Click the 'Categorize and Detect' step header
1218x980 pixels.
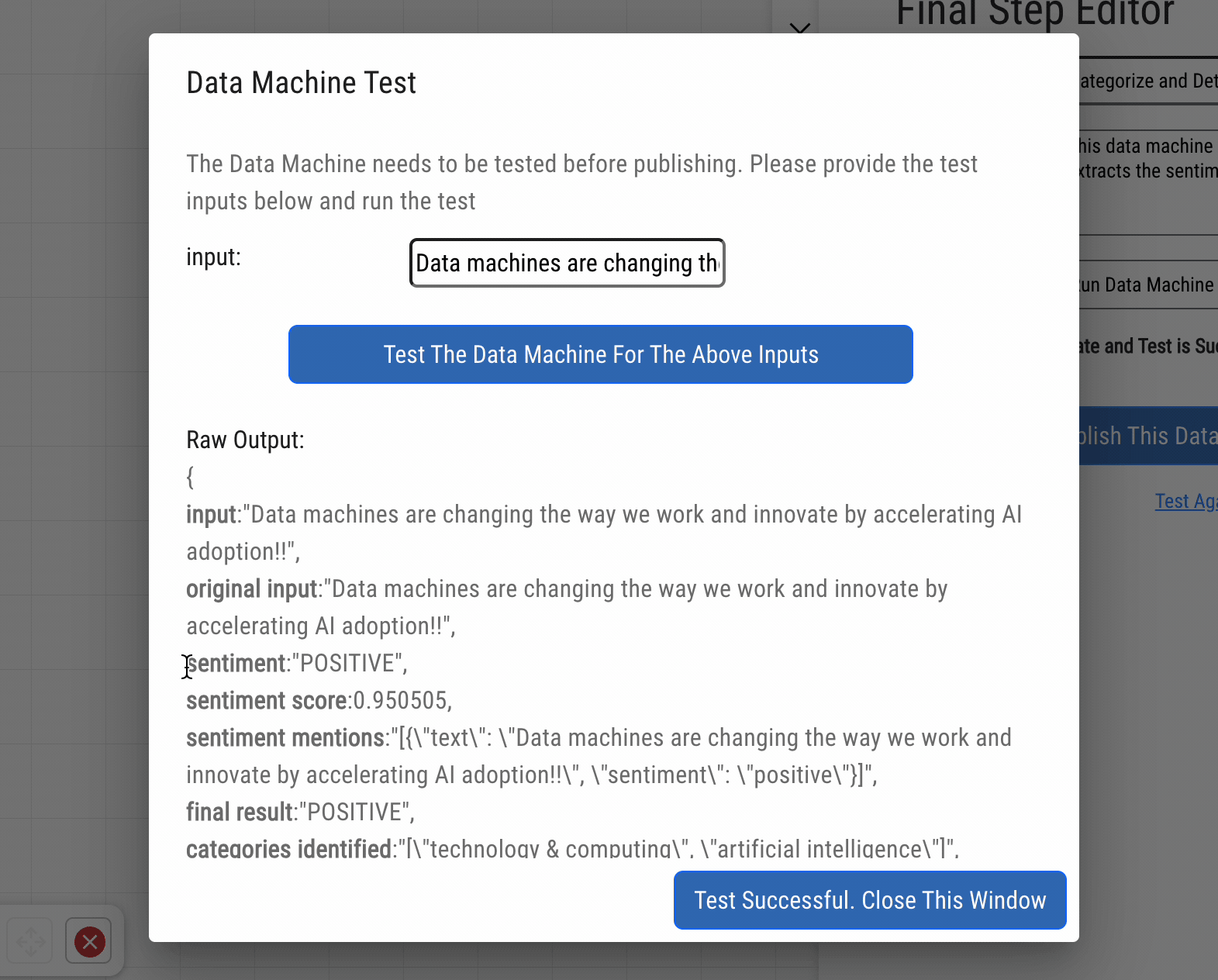[x=1147, y=81]
